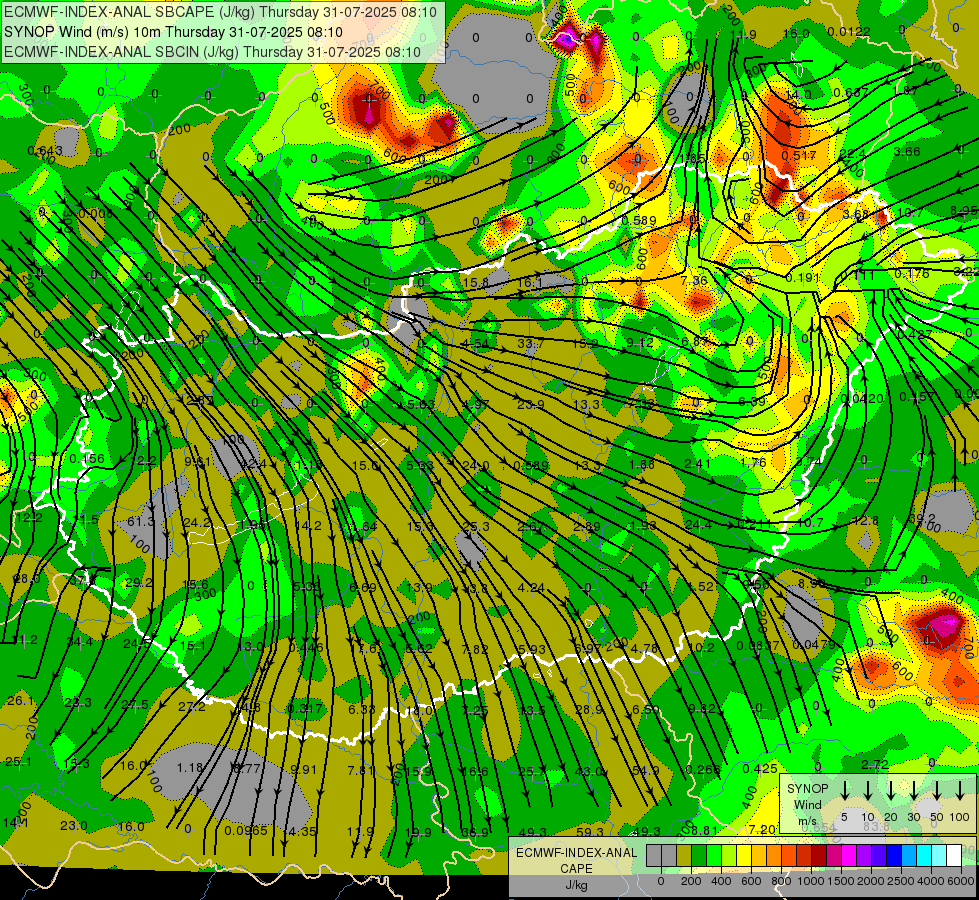This screenshot has width=979, height=900.
Task: Click the 2500 tick label on the CAPE scale
Action: point(901,881)
